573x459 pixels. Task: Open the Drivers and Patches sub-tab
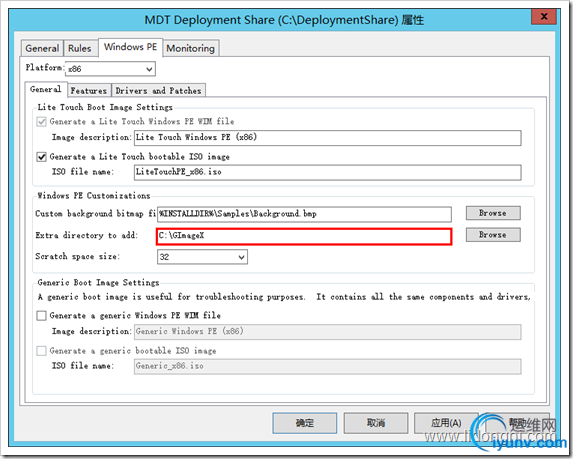pos(158,90)
